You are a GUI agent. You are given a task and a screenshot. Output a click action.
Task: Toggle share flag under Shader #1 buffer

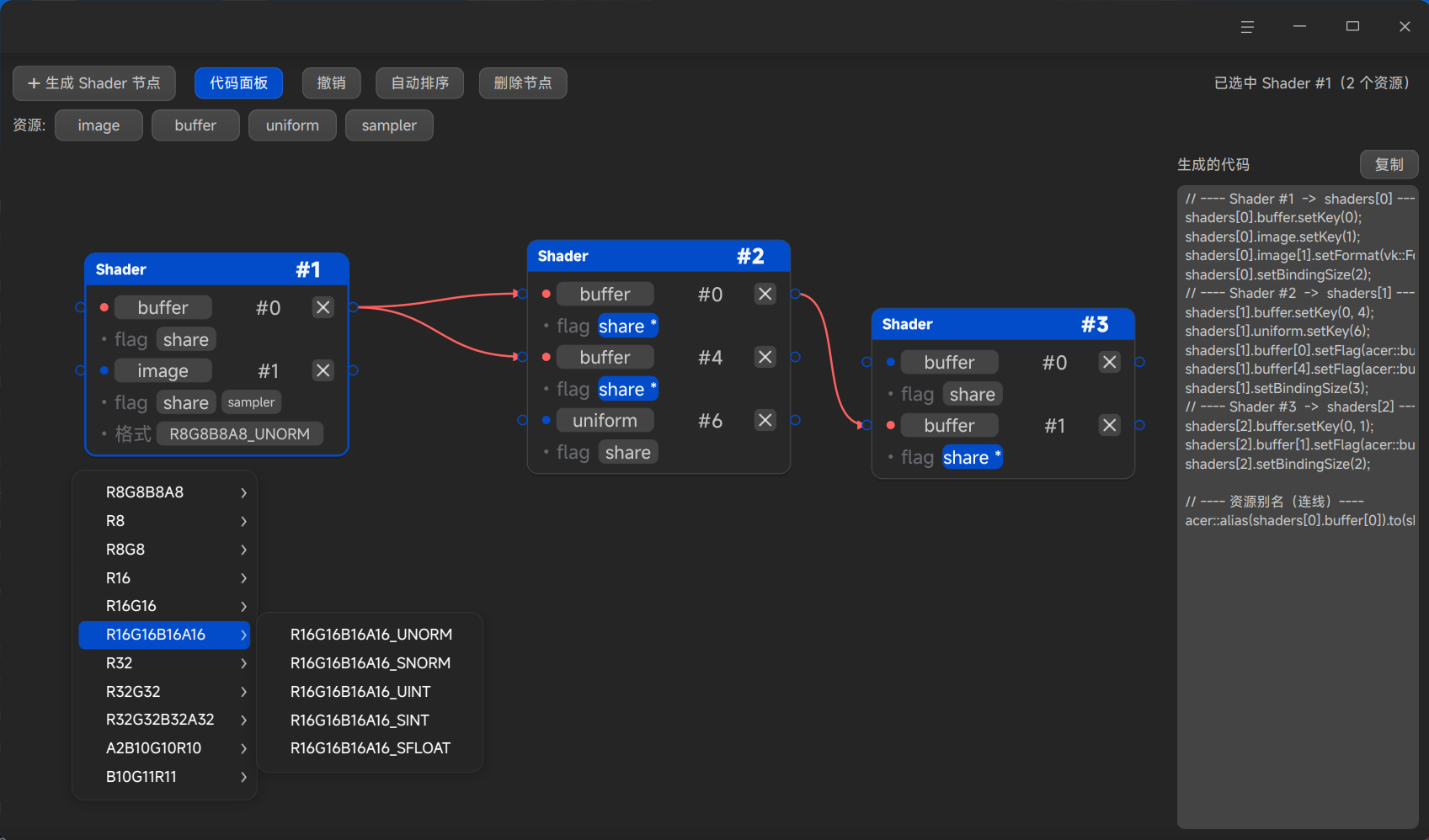point(186,339)
